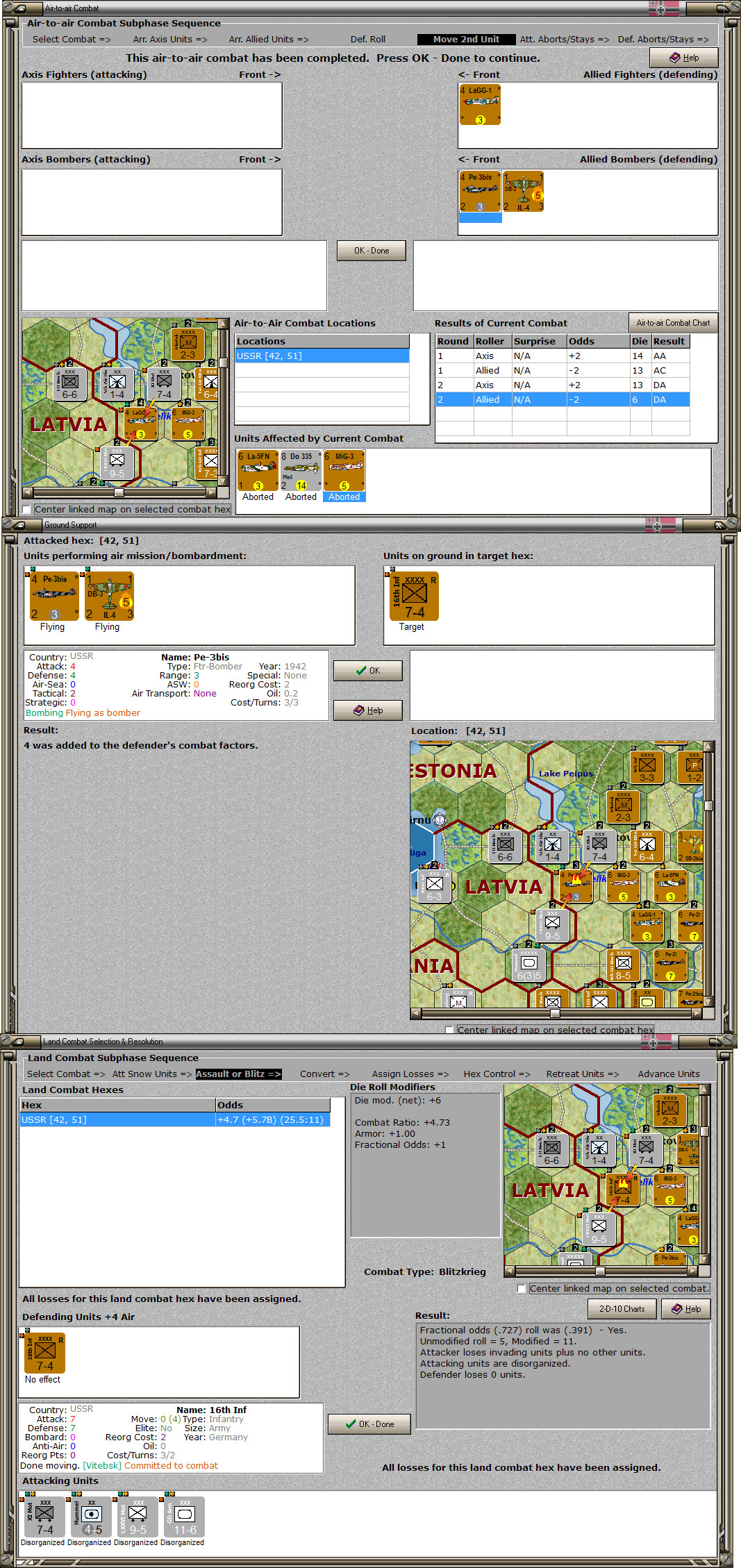Image resolution: width=741 pixels, height=1568 pixels.
Task: Click OK - Done in Air-to-air Combat
Action: click(372, 251)
